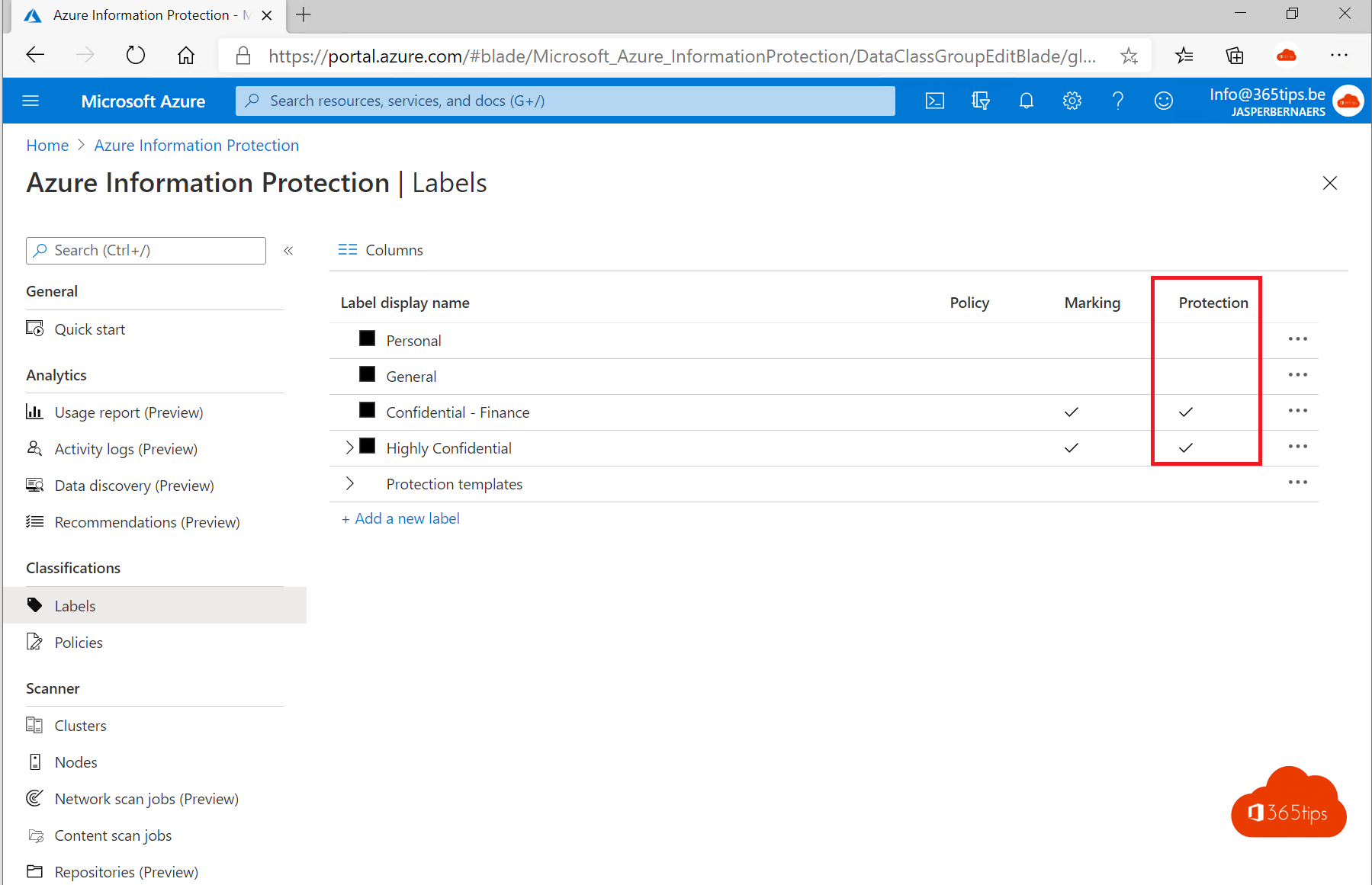1372x885 pixels.
Task: Focus the Search resources box
Action: pos(565,101)
